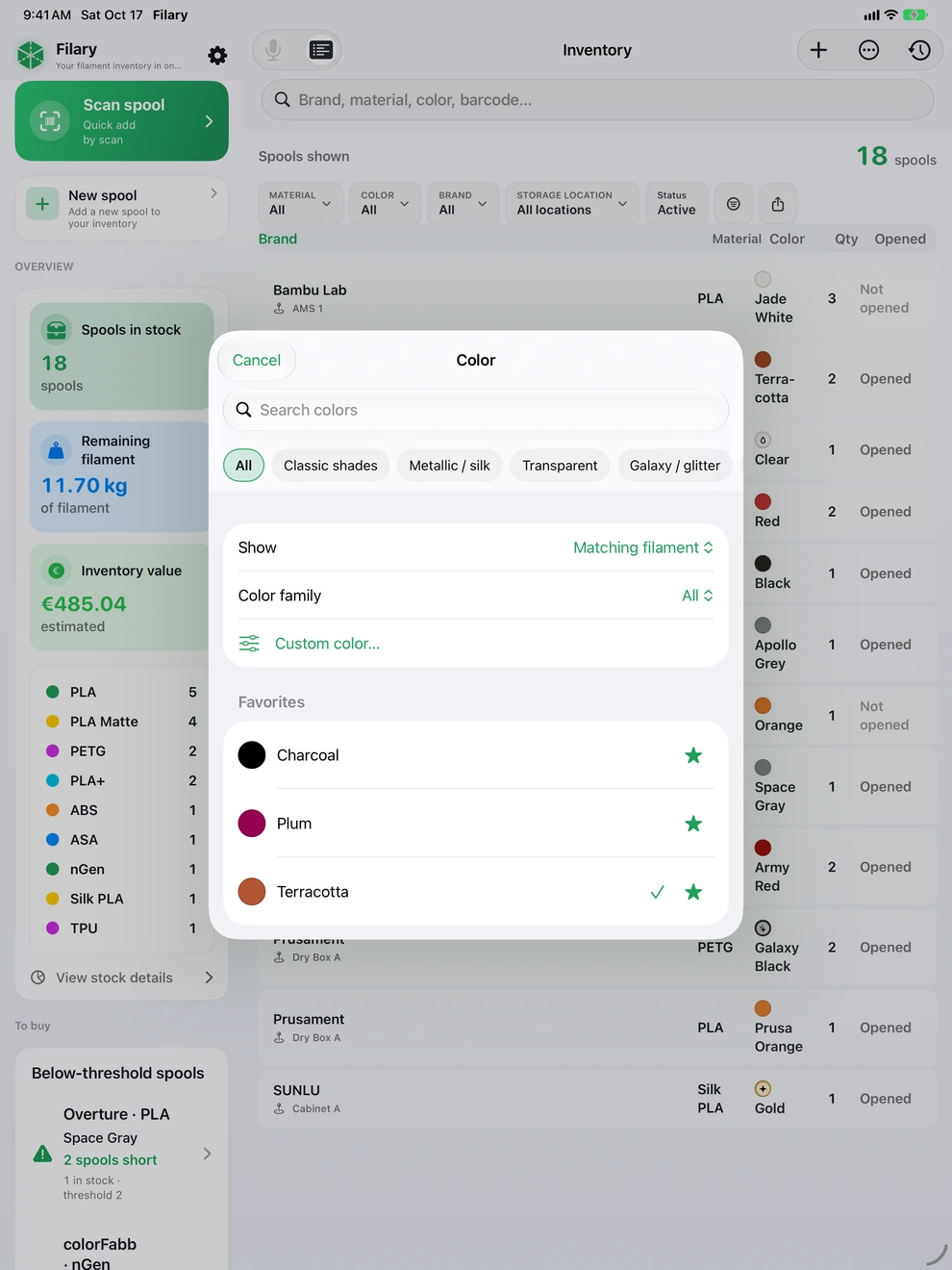
Task: Expand the Storage Location filter dropdown
Action: coord(572,204)
